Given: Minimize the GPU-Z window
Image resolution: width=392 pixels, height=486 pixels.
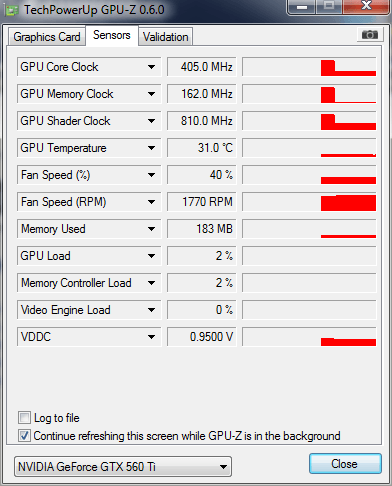Looking at the screenshot, I should (302, 6).
